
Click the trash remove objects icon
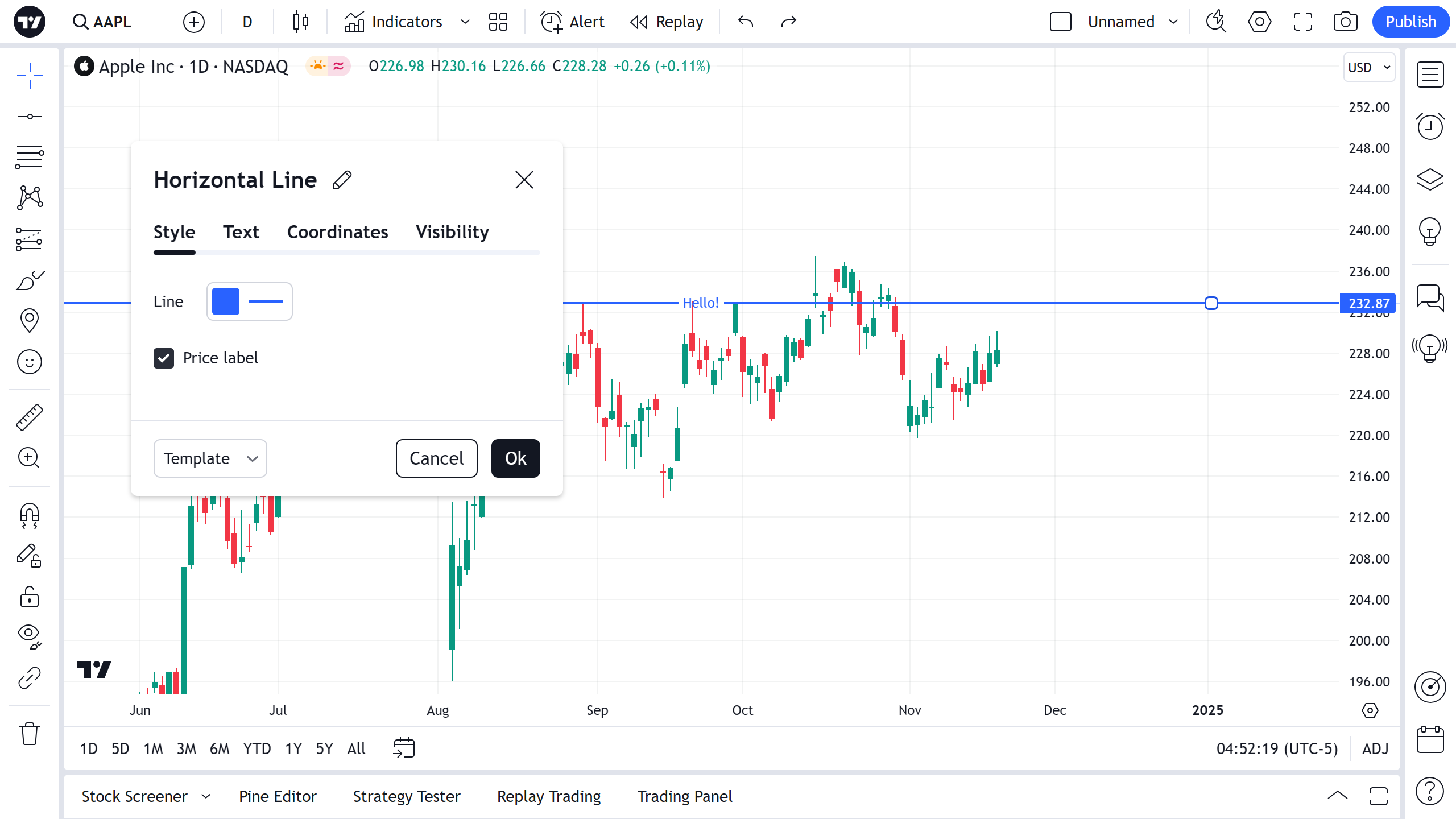coord(29,733)
